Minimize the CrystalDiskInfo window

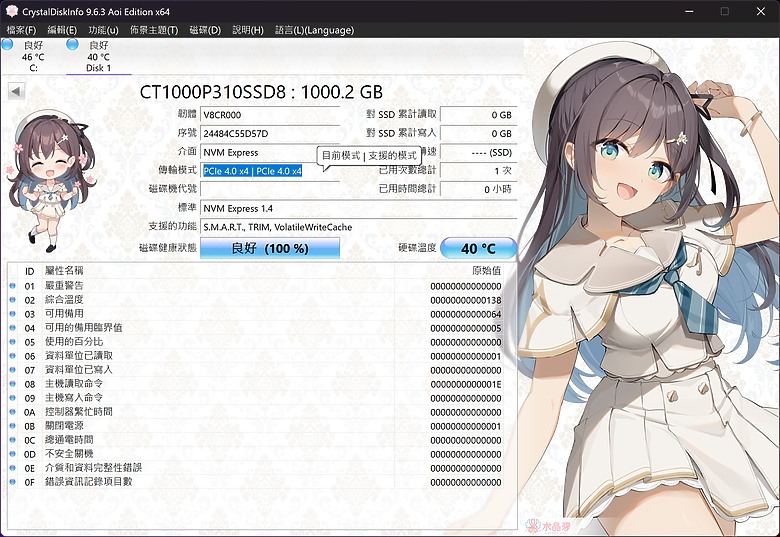[x=689, y=11]
